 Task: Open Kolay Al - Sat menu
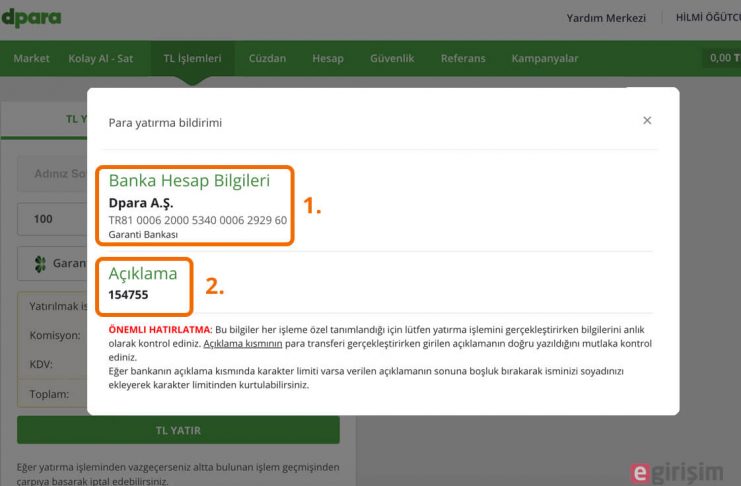[x=101, y=59]
